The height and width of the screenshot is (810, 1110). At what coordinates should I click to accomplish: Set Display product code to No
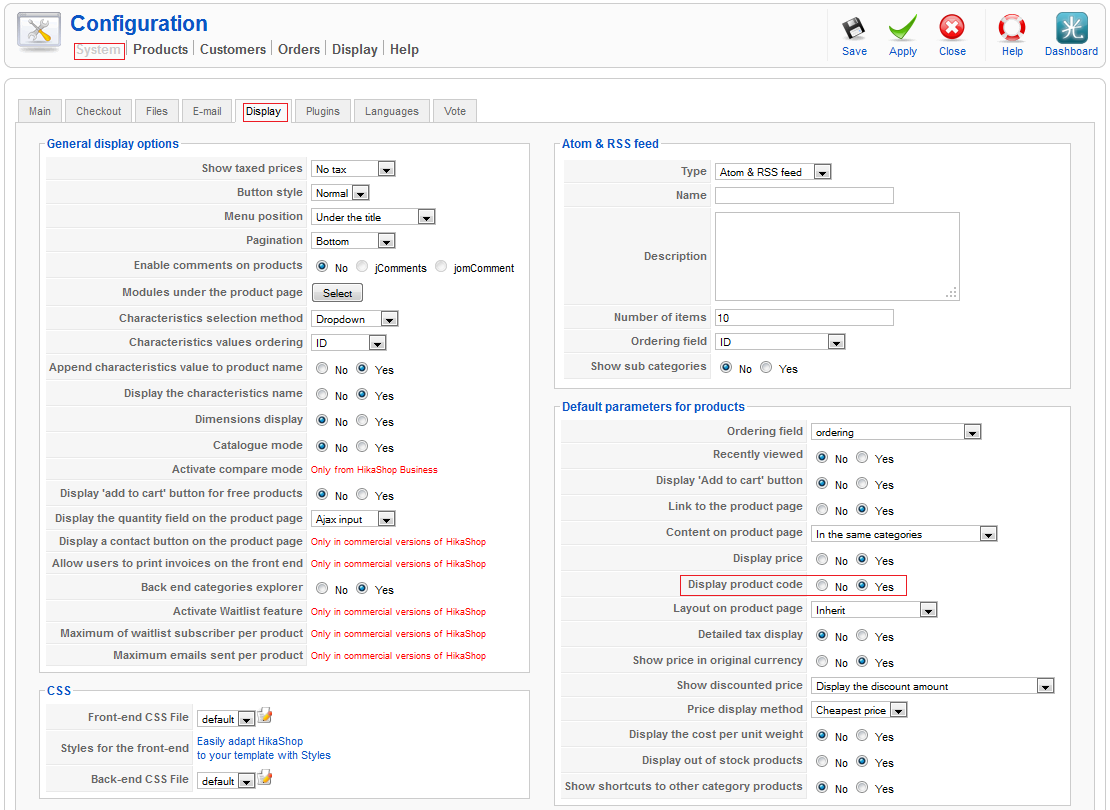point(822,586)
